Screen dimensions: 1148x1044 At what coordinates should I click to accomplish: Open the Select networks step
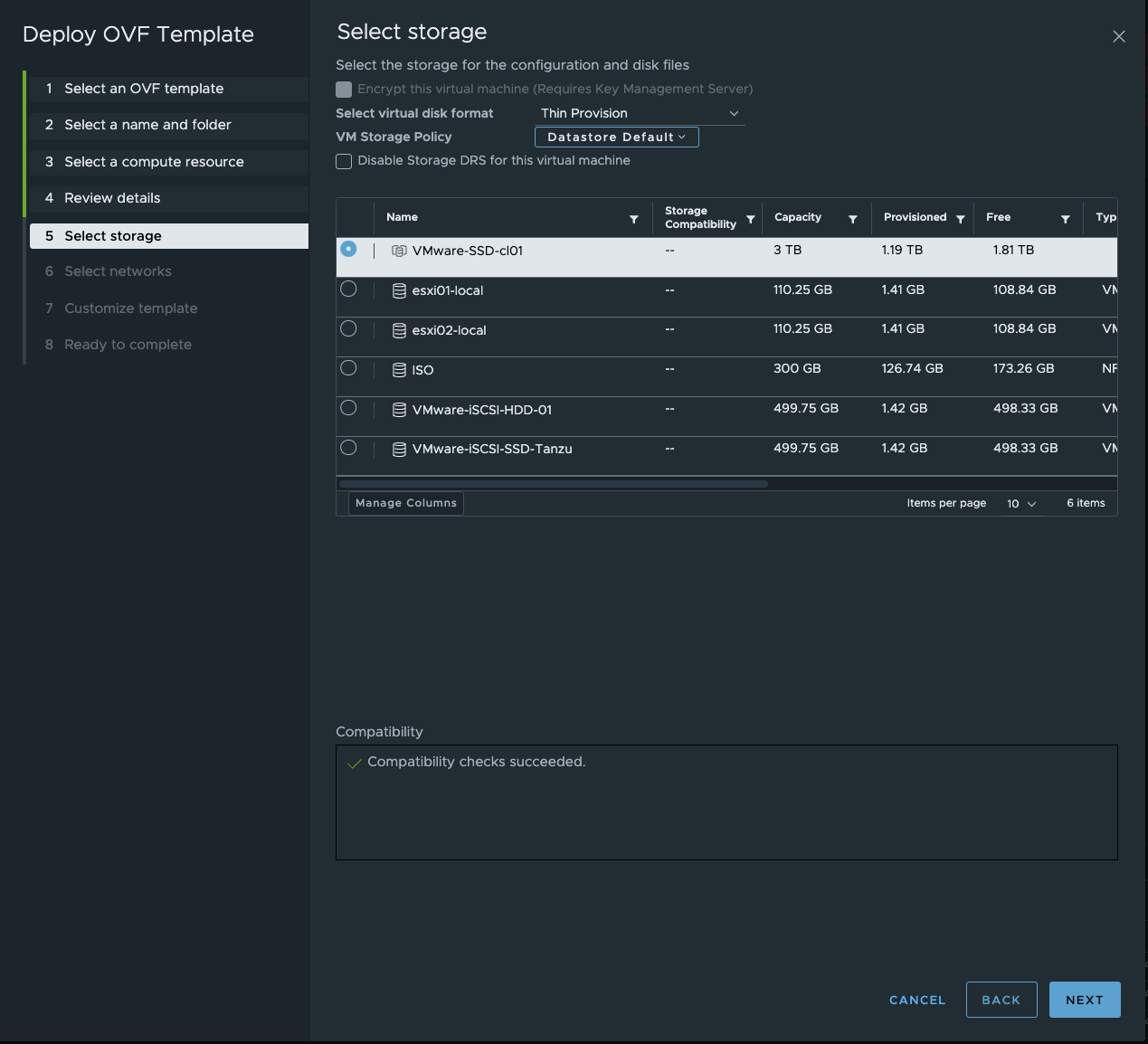click(118, 271)
